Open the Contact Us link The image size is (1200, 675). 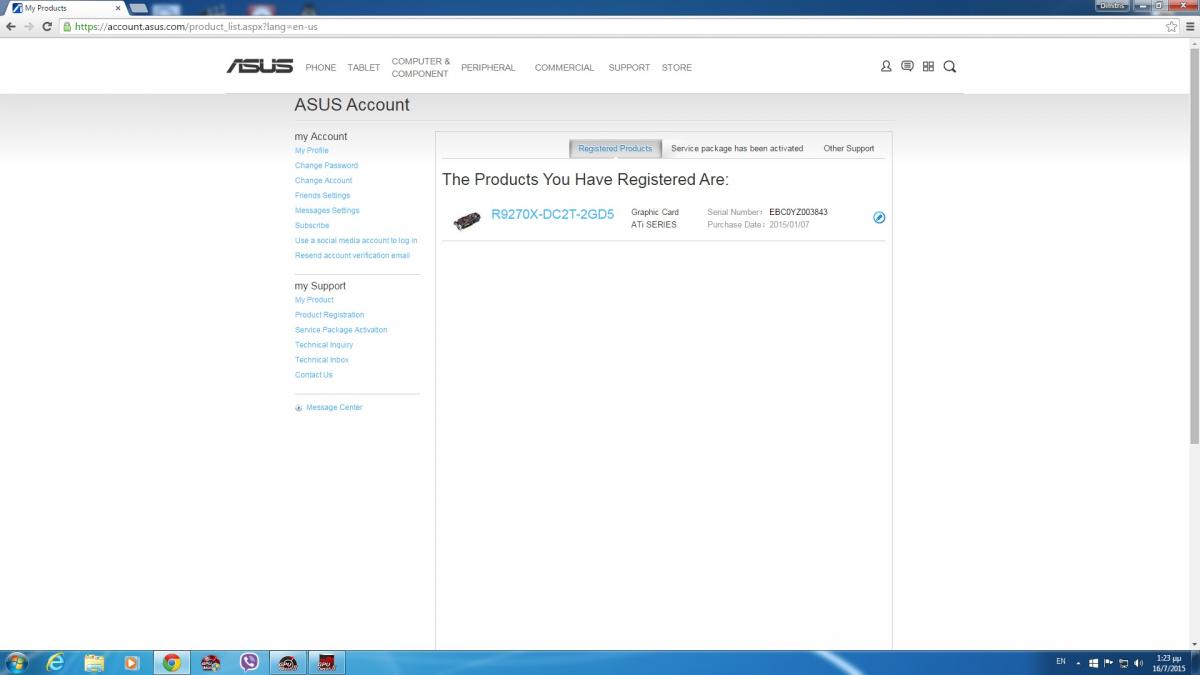[x=314, y=375]
